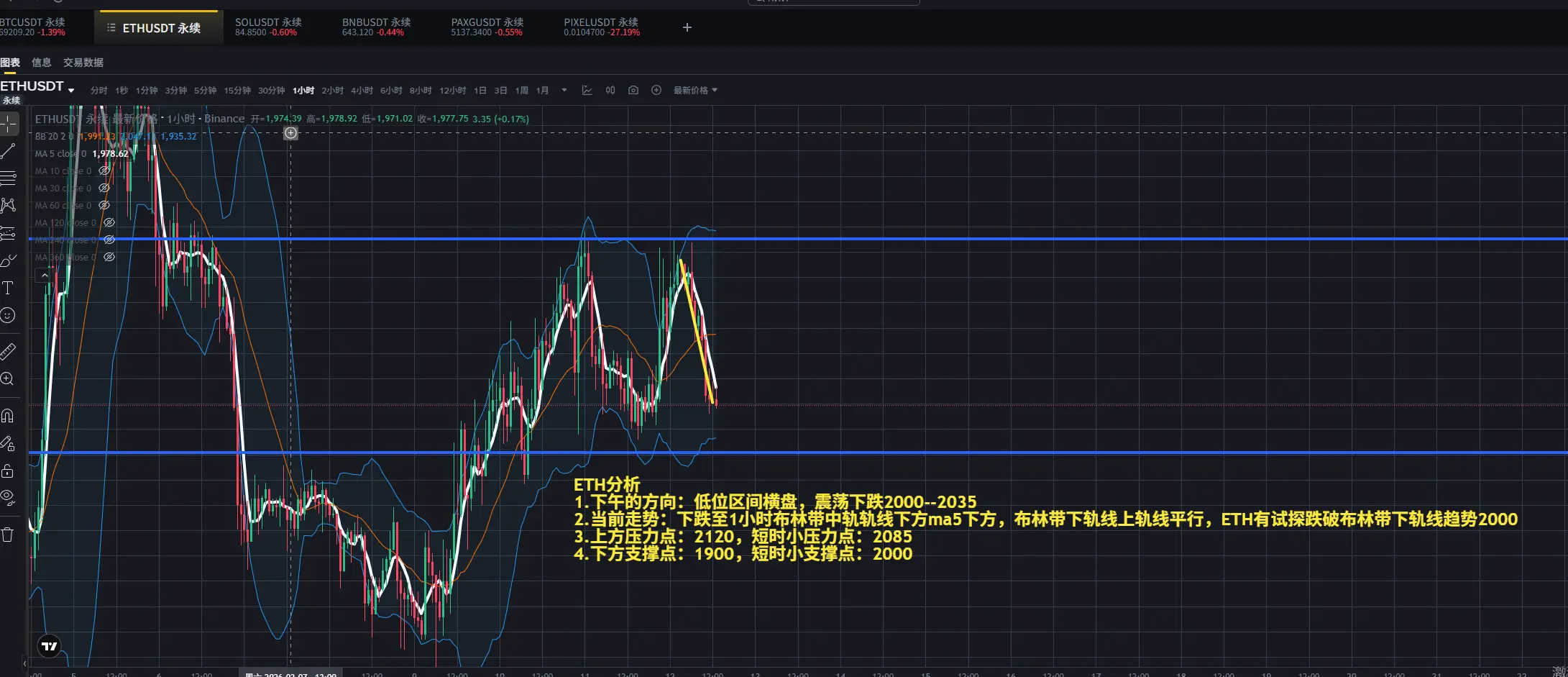Select the brush drawing tool
The width and height of the screenshot is (1568, 677).
coord(8,260)
